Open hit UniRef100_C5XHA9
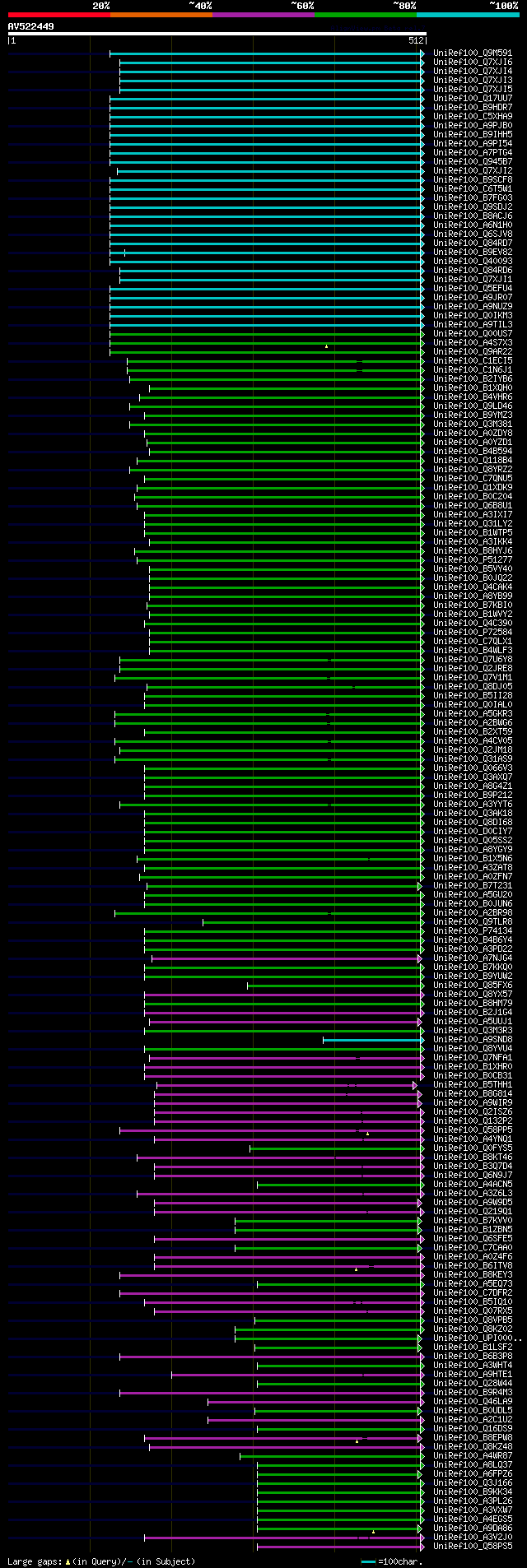The image size is (527, 1568). click(473, 116)
